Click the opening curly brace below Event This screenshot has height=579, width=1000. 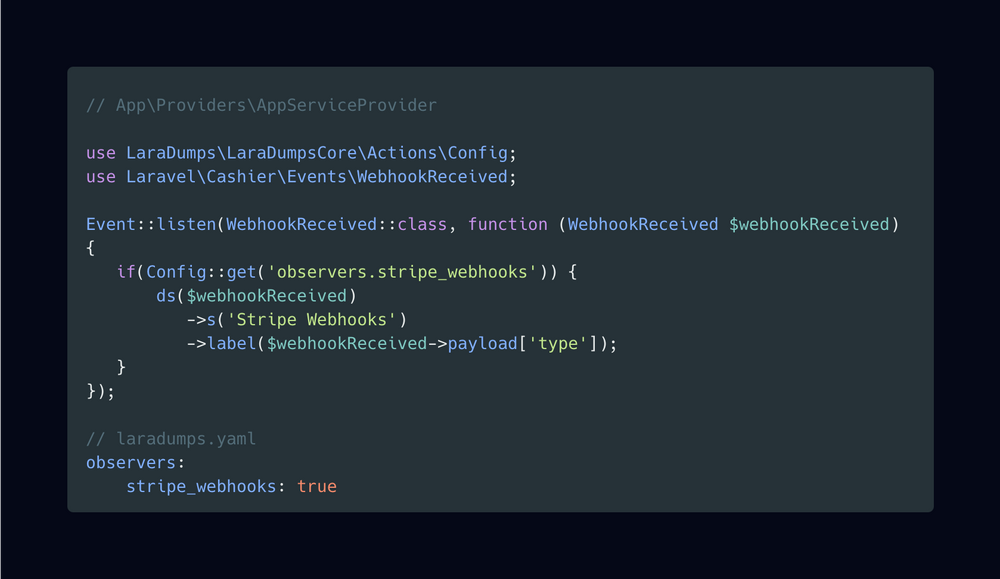coord(91,248)
